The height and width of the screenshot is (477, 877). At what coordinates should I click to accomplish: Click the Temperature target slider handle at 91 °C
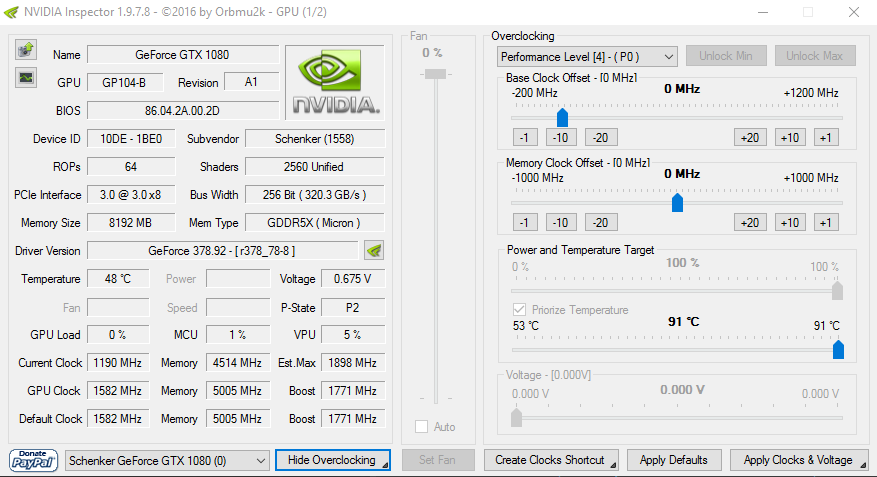pyautogui.click(x=838, y=350)
